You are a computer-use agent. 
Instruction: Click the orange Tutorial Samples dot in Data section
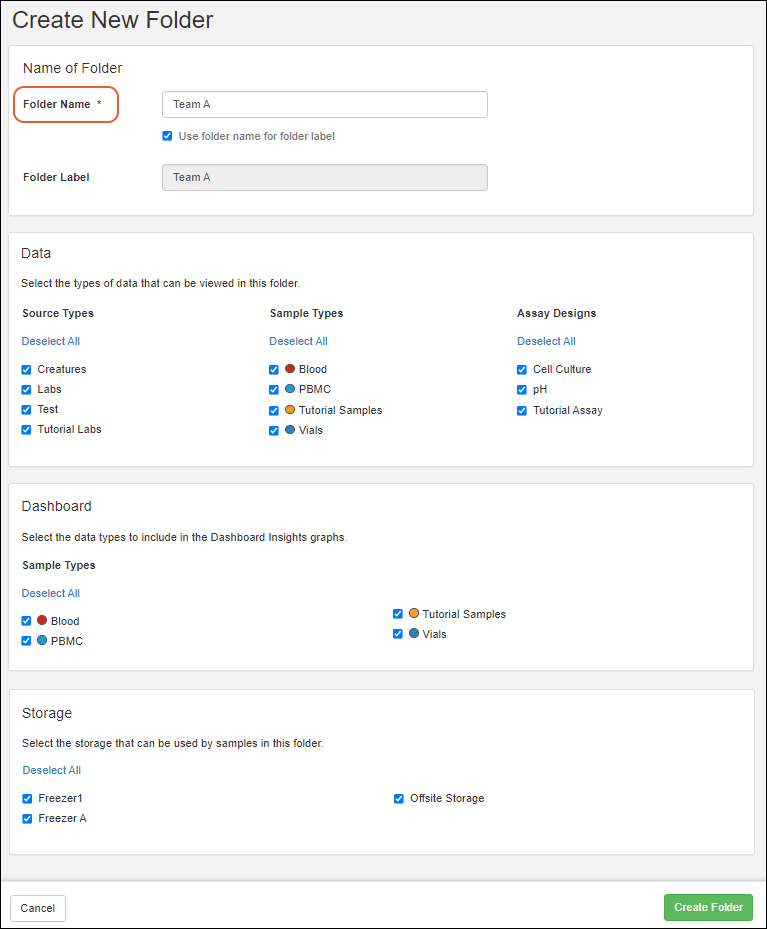click(x=289, y=410)
